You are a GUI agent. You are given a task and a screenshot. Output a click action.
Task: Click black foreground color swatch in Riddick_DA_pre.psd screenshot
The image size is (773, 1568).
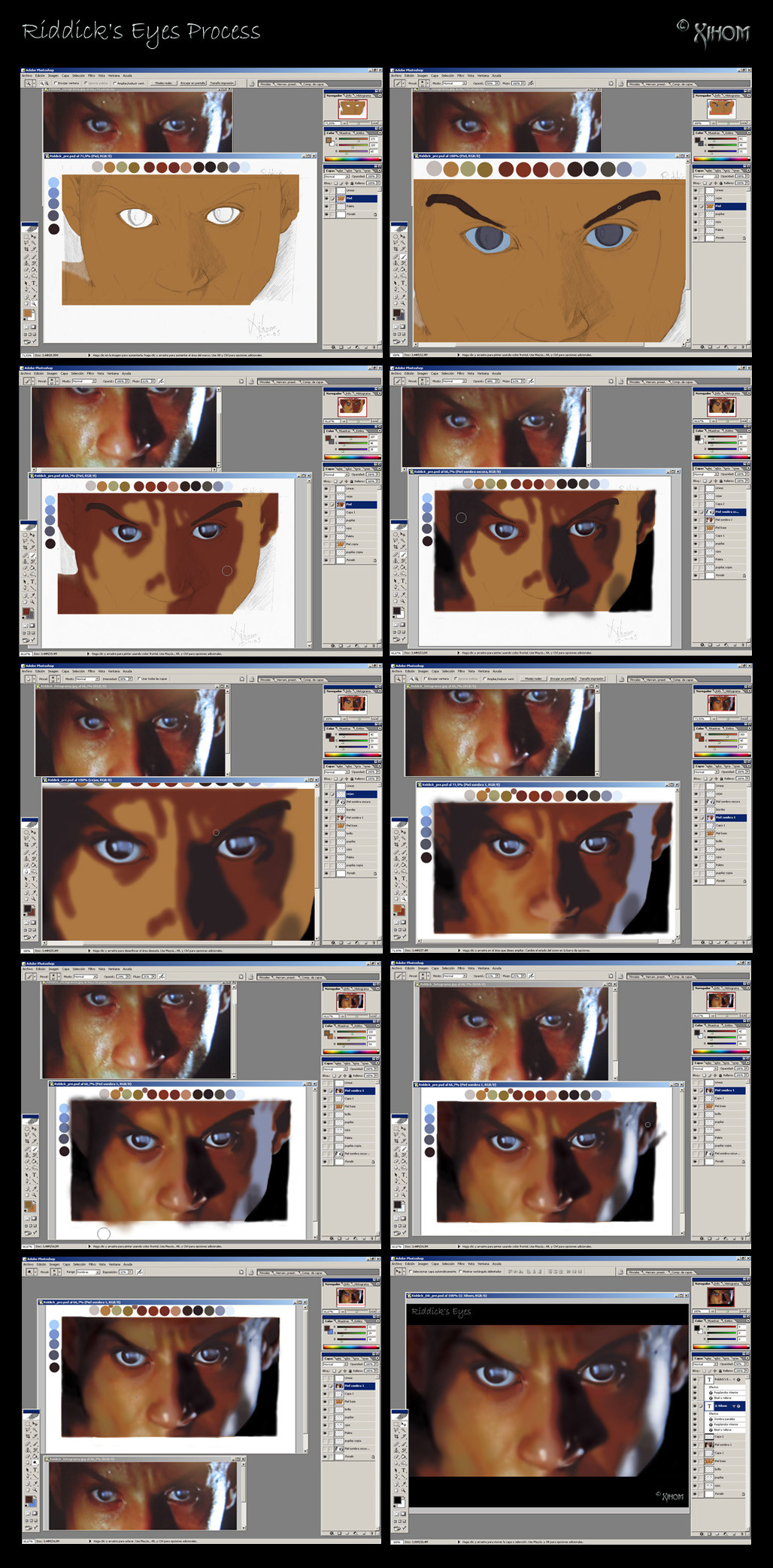point(397,1500)
